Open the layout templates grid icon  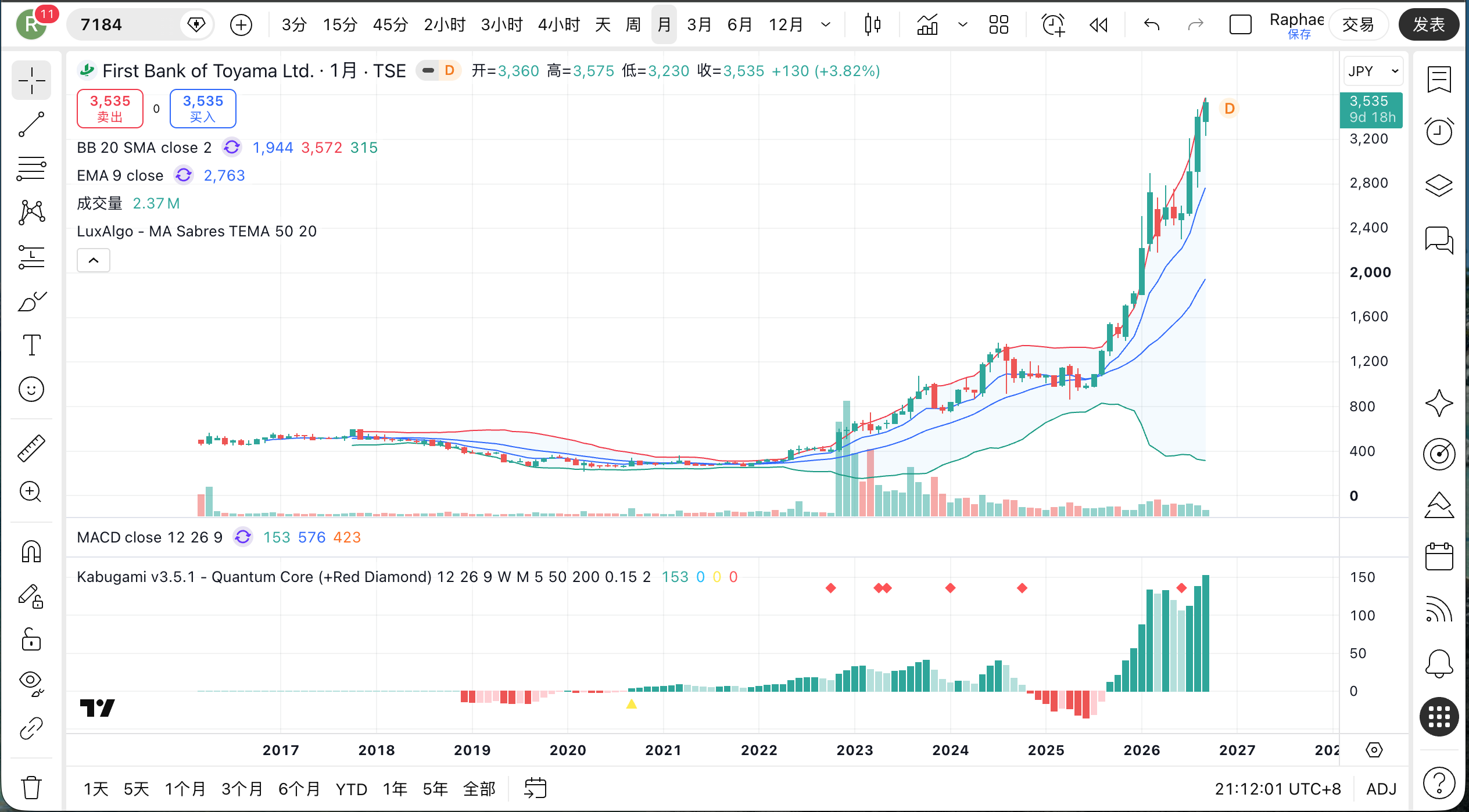999,25
